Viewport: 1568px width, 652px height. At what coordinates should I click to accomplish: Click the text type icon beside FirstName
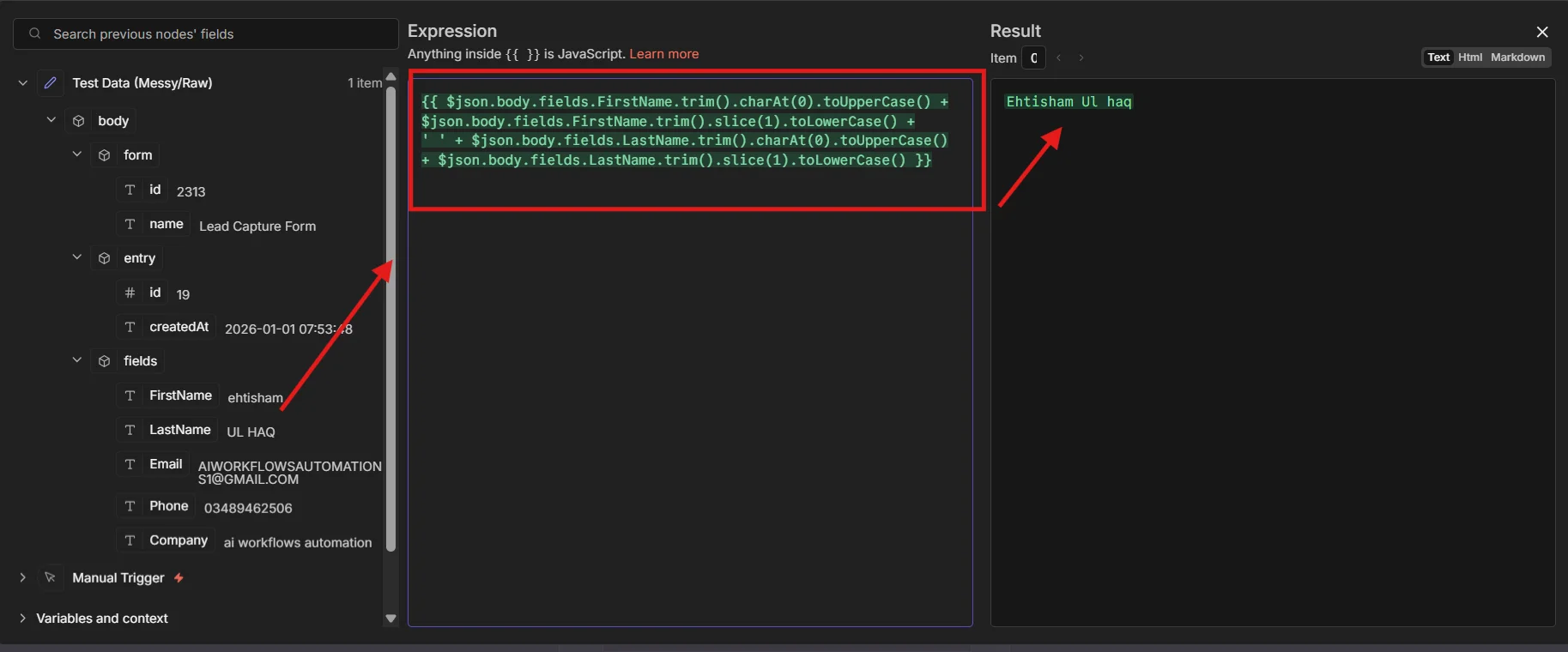tap(130, 395)
